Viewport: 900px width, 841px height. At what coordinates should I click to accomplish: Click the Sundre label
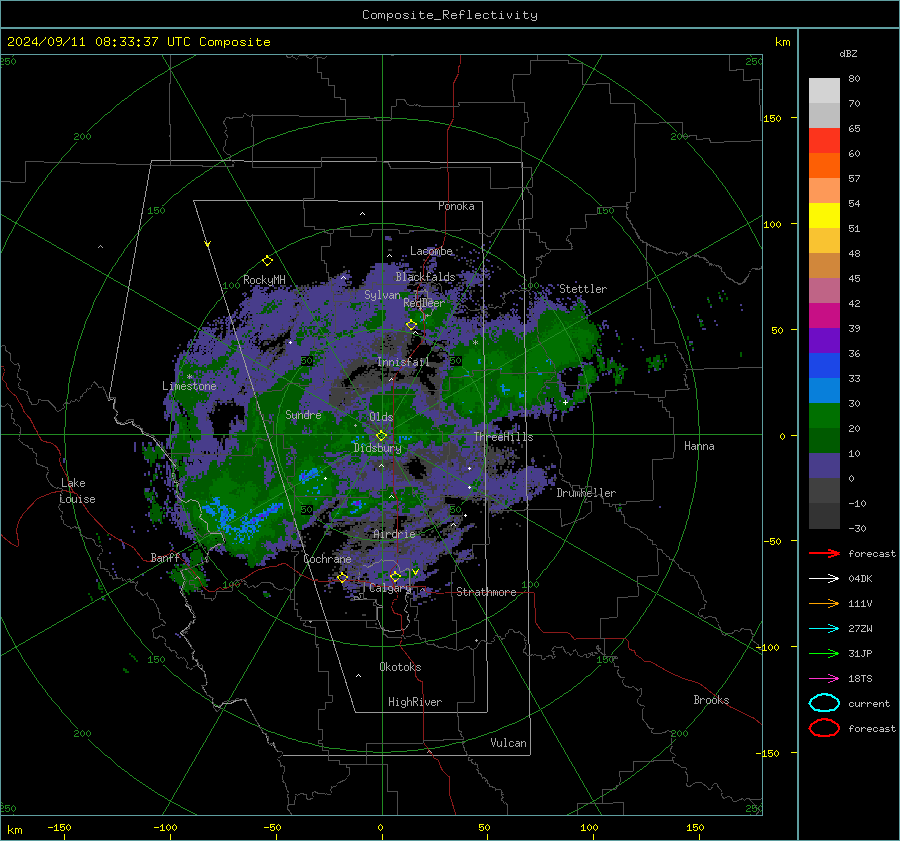point(303,415)
